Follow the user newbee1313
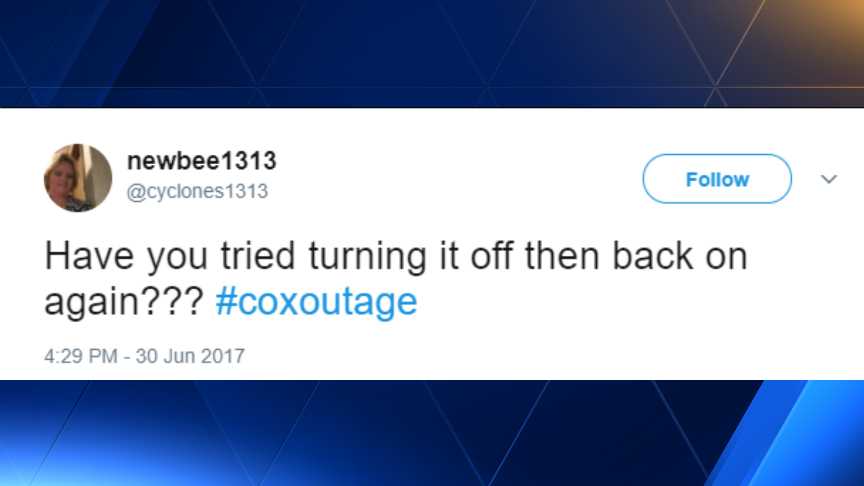 (x=717, y=179)
